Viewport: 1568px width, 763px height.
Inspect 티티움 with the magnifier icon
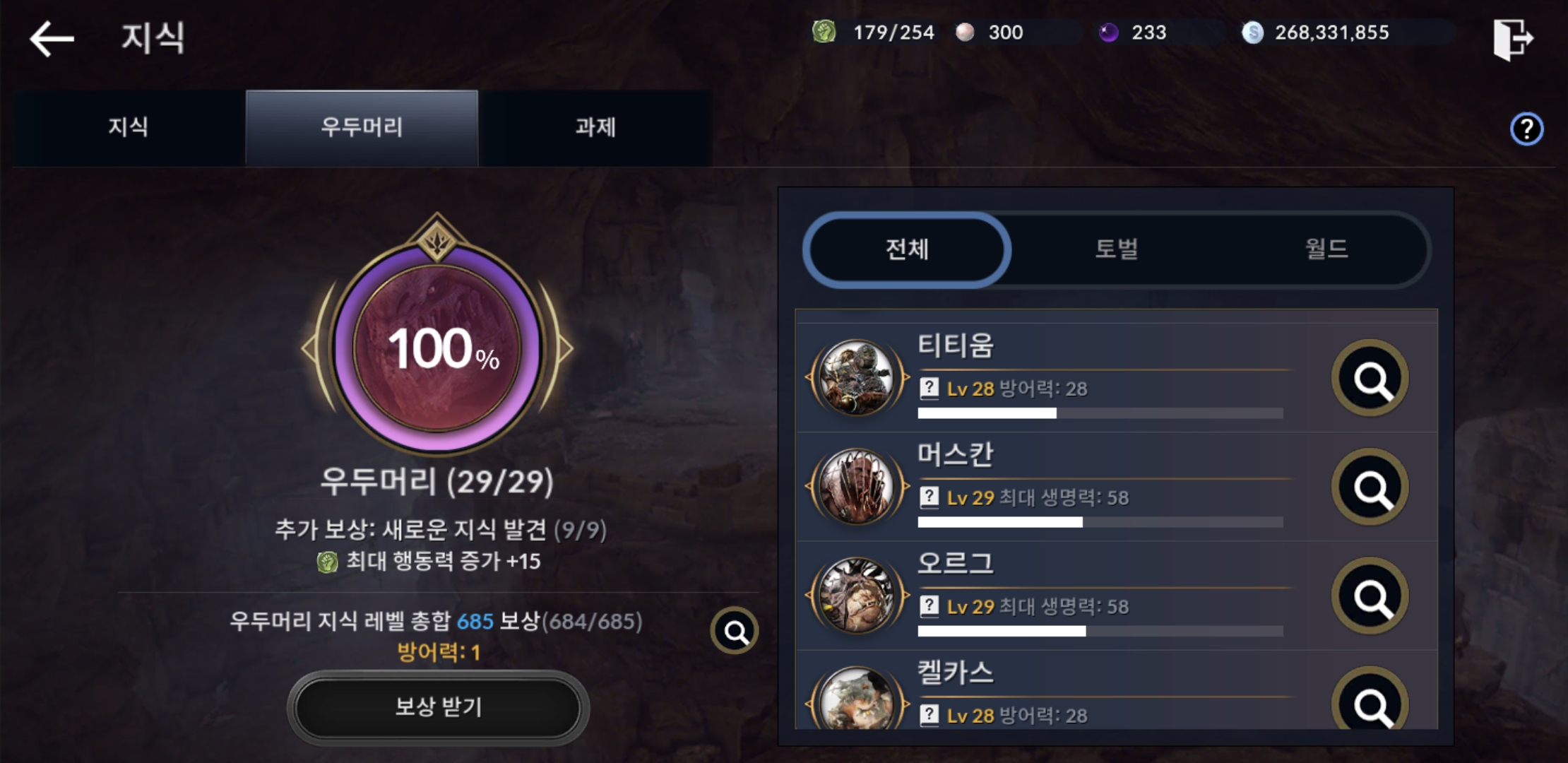click(x=1370, y=378)
